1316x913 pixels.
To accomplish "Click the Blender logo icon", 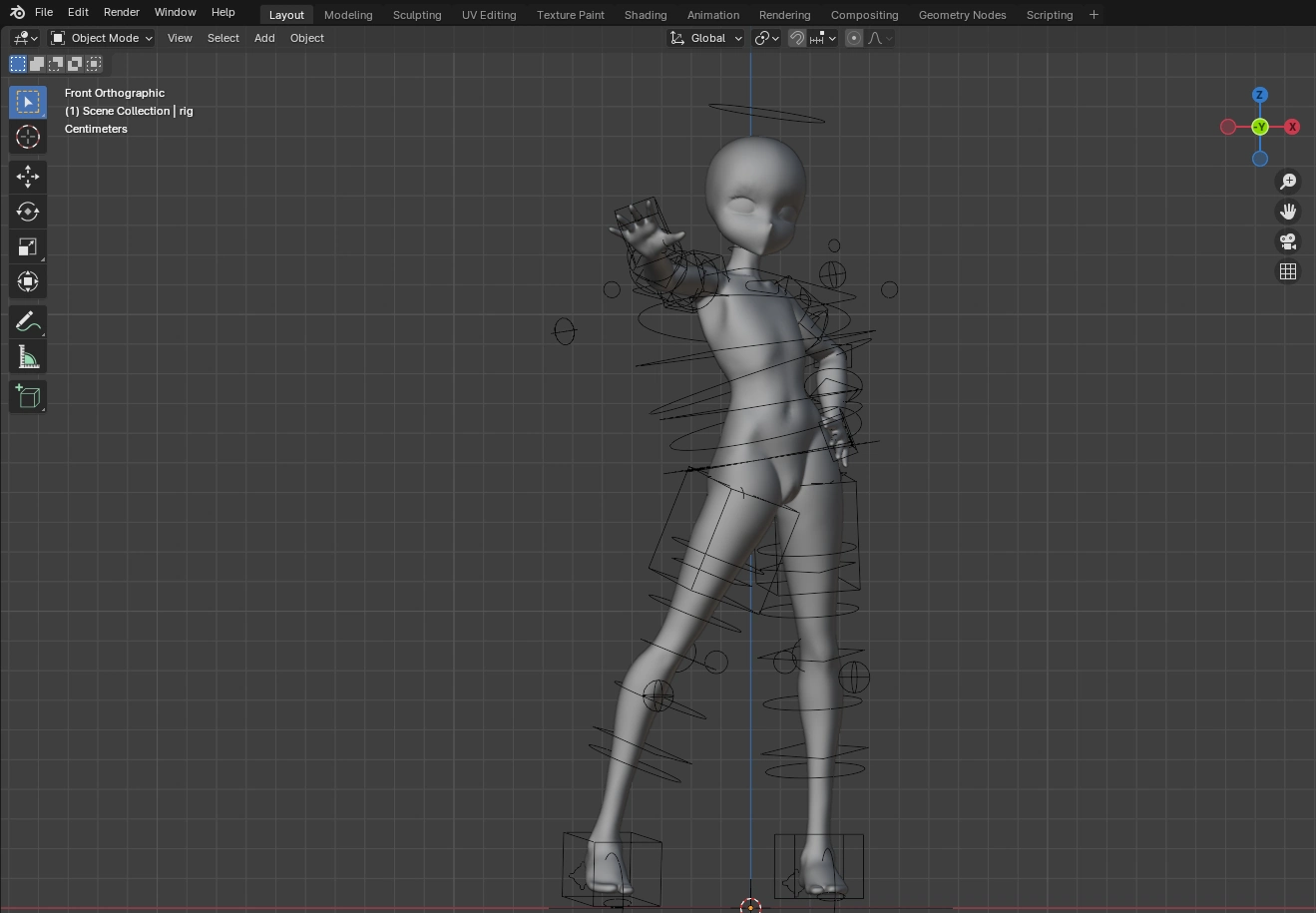I will [x=17, y=12].
